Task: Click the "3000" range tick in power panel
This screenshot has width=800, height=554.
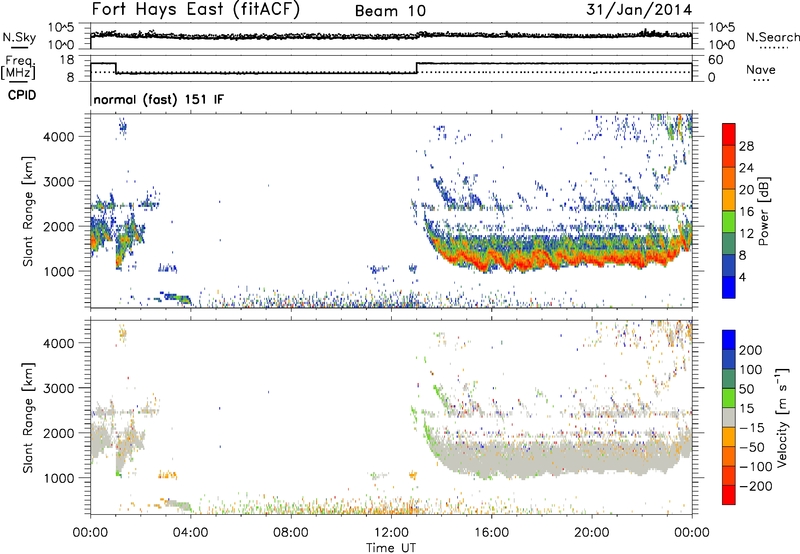Action: (x=58, y=182)
